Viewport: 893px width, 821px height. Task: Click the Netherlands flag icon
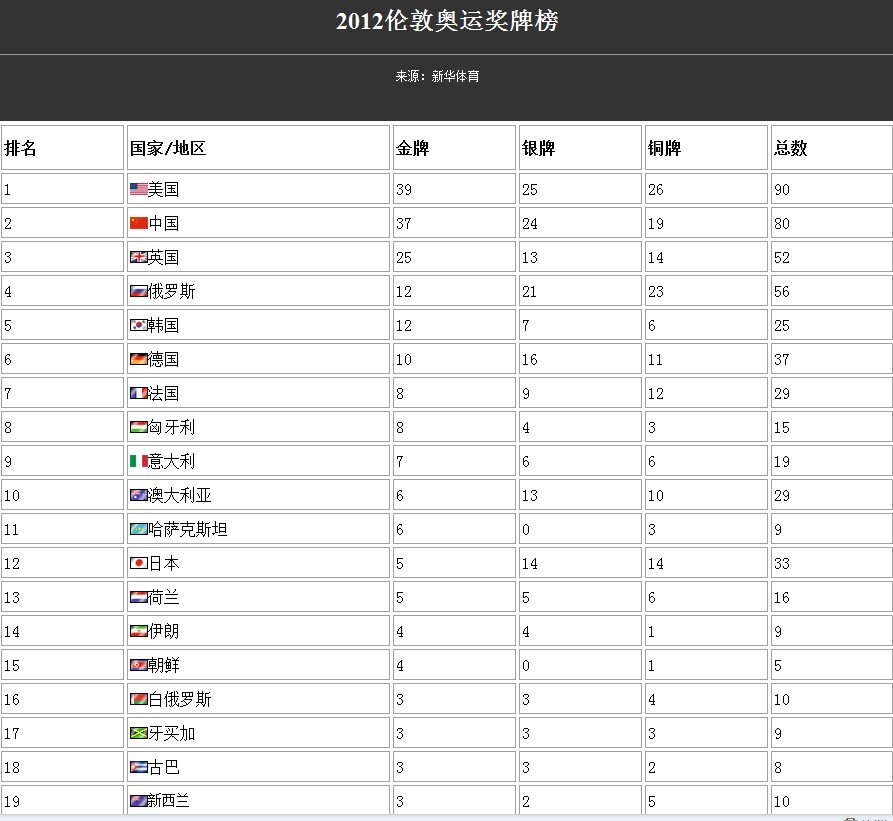click(x=138, y=597)
